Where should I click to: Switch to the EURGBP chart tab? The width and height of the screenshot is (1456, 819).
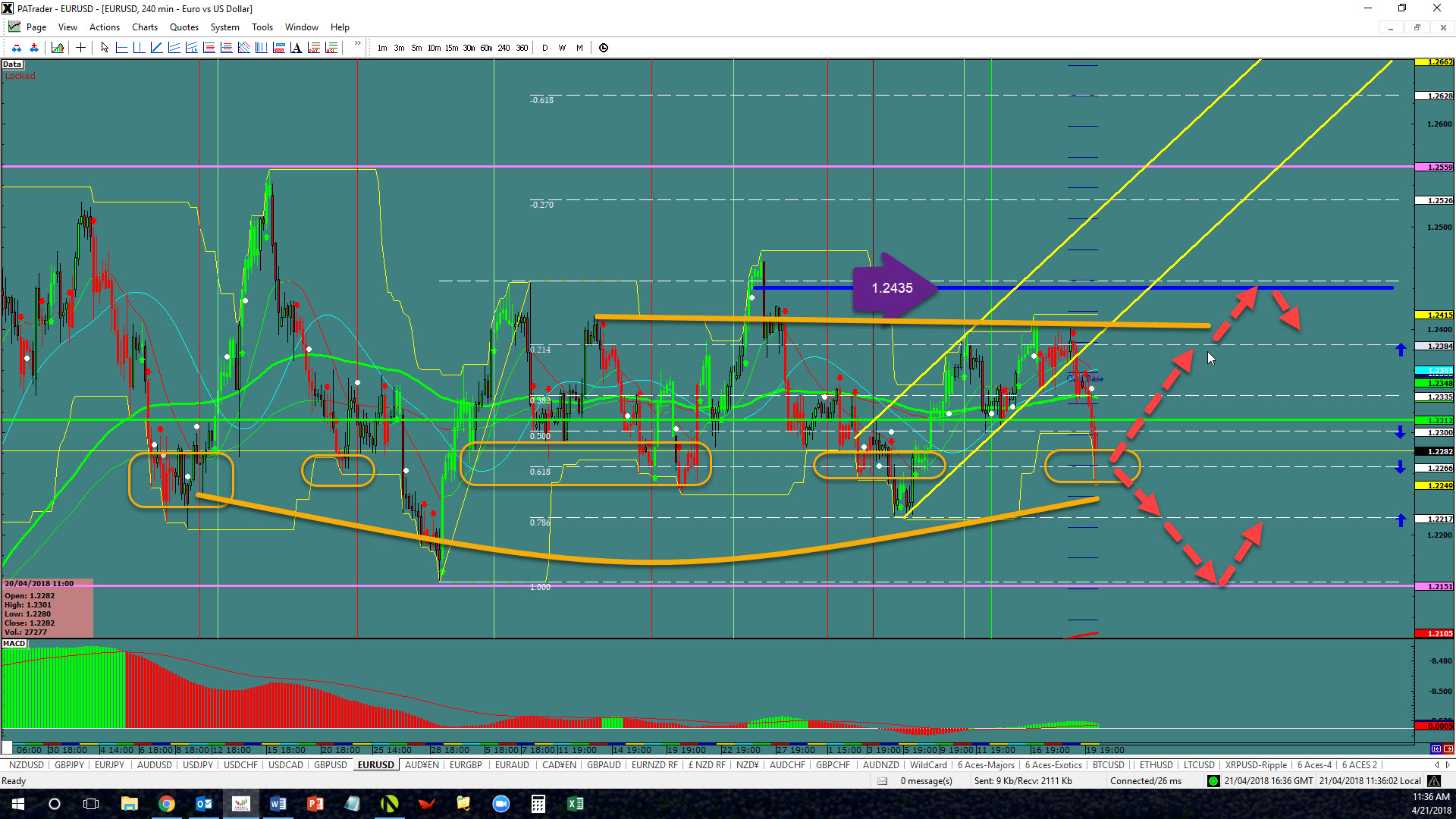point(466,765)
